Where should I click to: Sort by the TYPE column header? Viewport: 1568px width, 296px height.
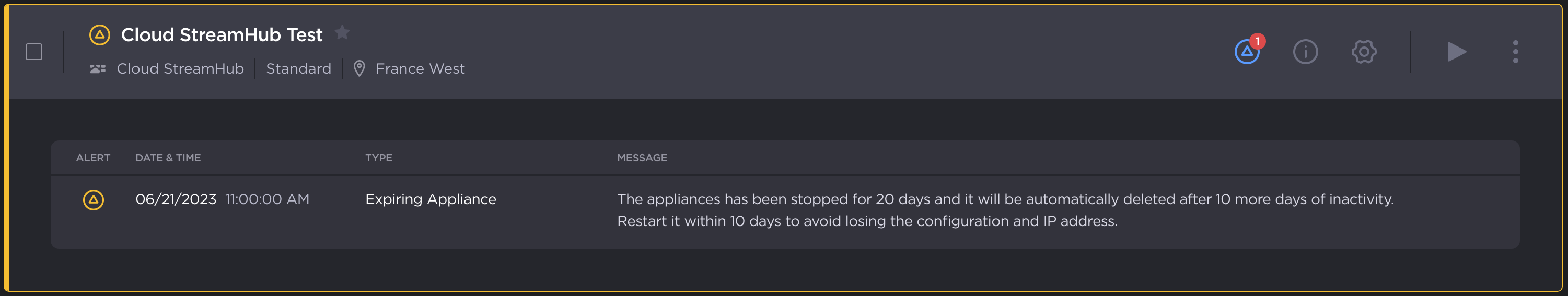[x=379, y=158]
